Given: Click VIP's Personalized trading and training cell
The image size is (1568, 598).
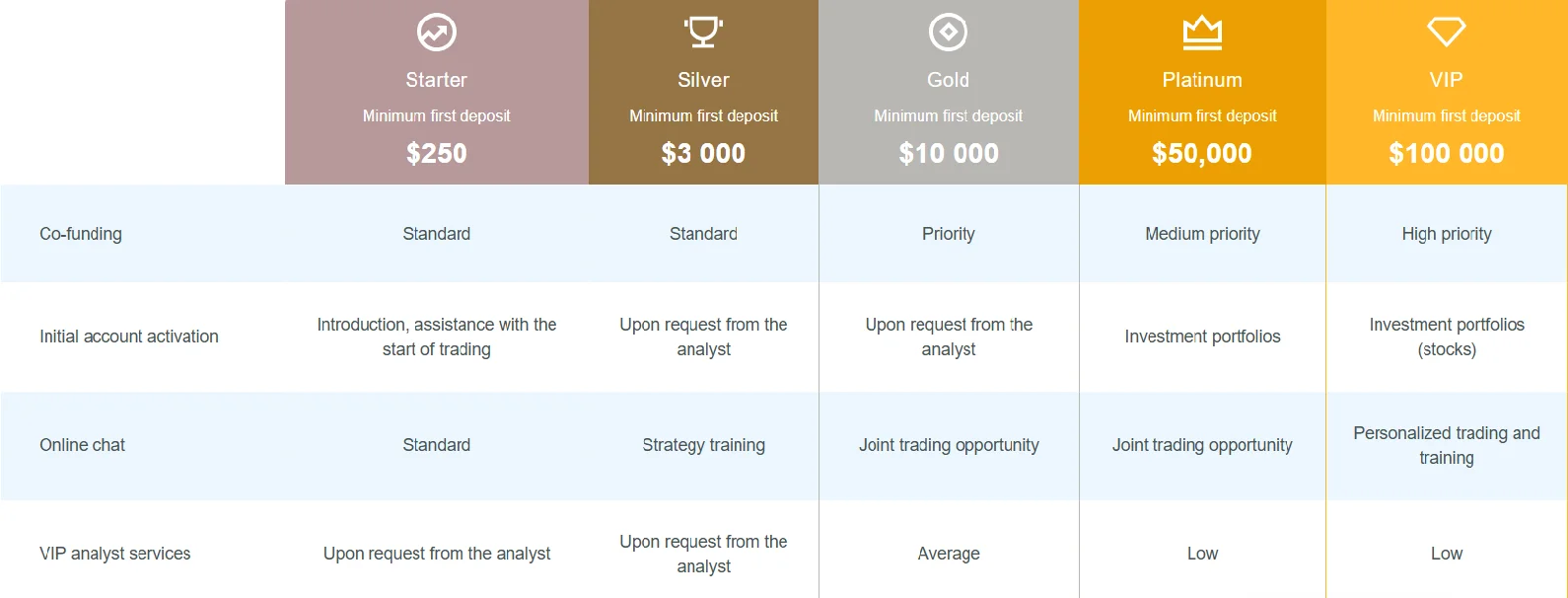Looking at the screenshot, I should tap(1446, 445).
